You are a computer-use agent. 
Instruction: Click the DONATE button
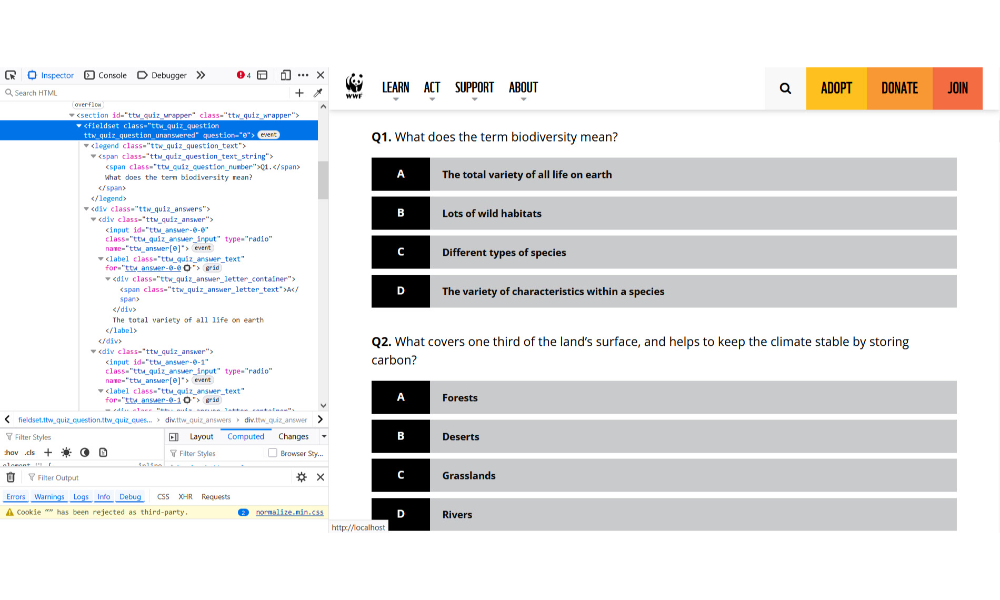(899, 89)
